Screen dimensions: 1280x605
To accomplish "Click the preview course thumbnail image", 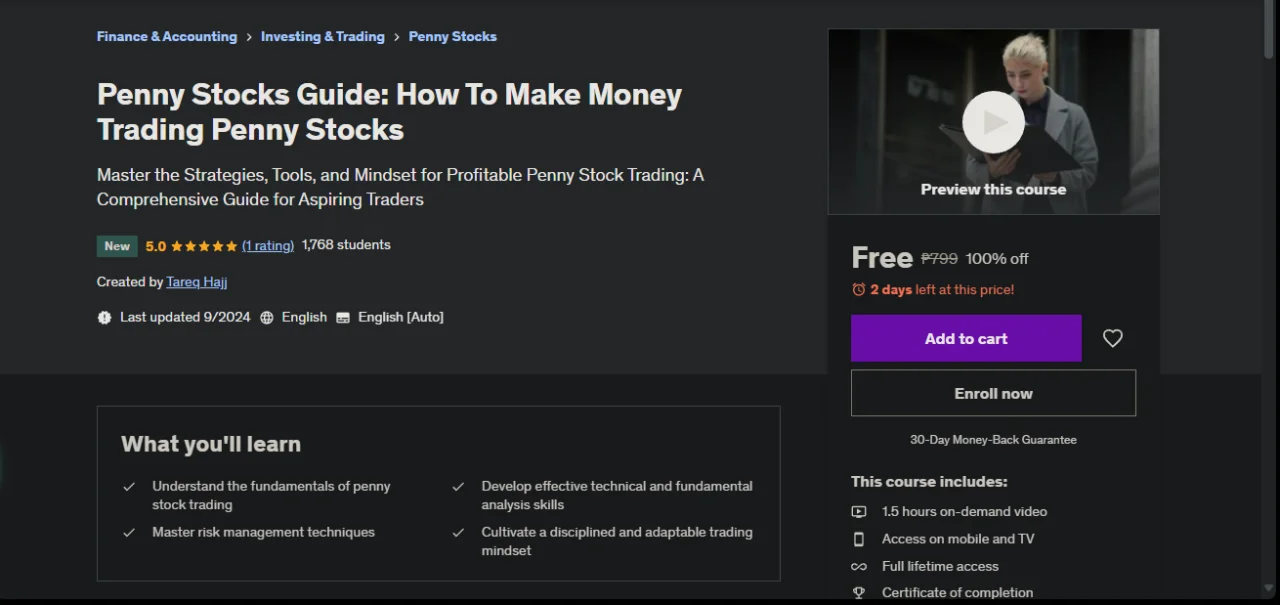I will (993, 121).
